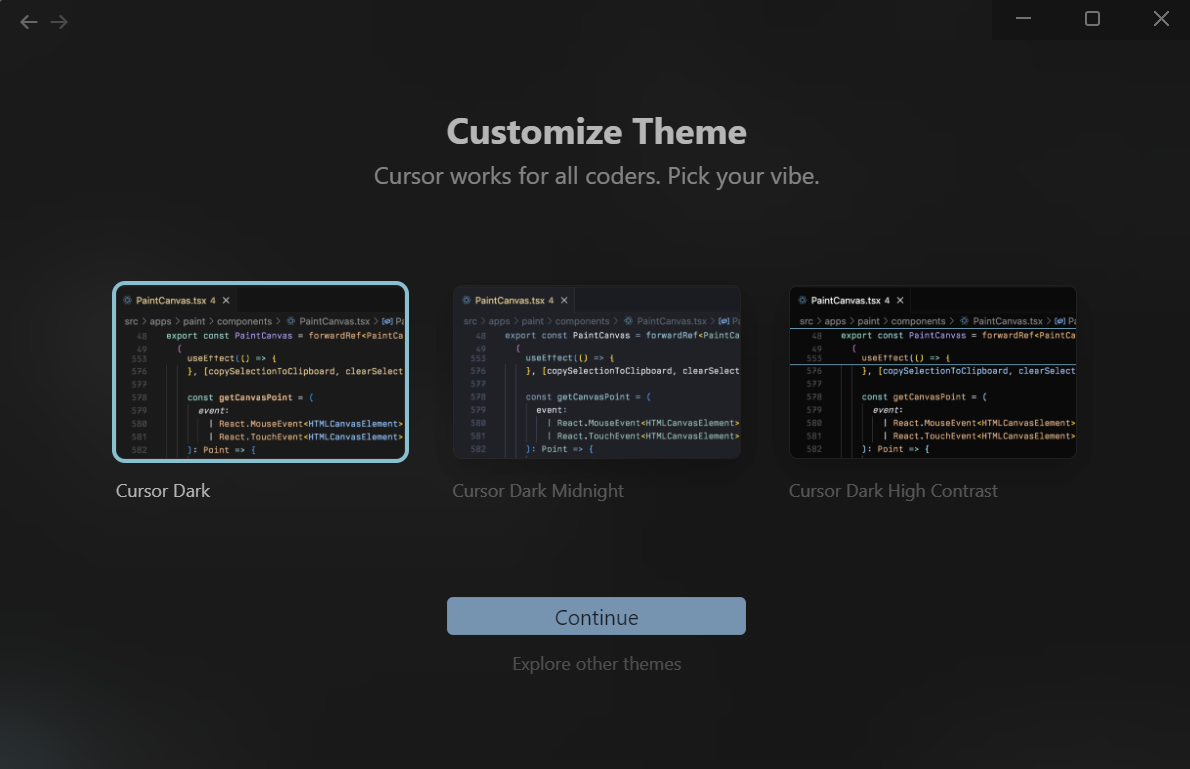
Task: Maximize the Cursor window
Action: pyautogui.click(x=1092, y=19)
